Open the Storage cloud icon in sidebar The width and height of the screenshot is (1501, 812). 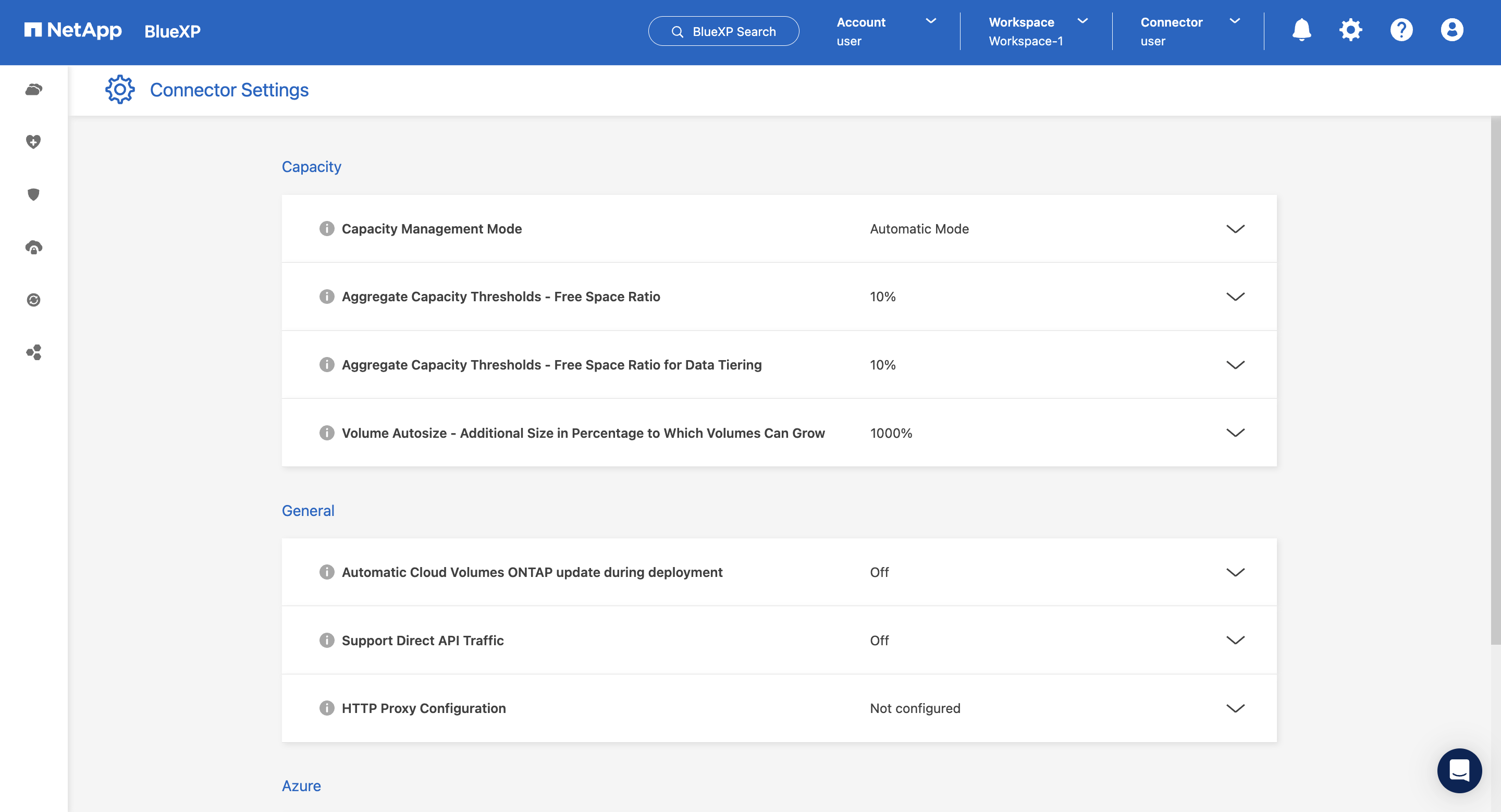34,90
